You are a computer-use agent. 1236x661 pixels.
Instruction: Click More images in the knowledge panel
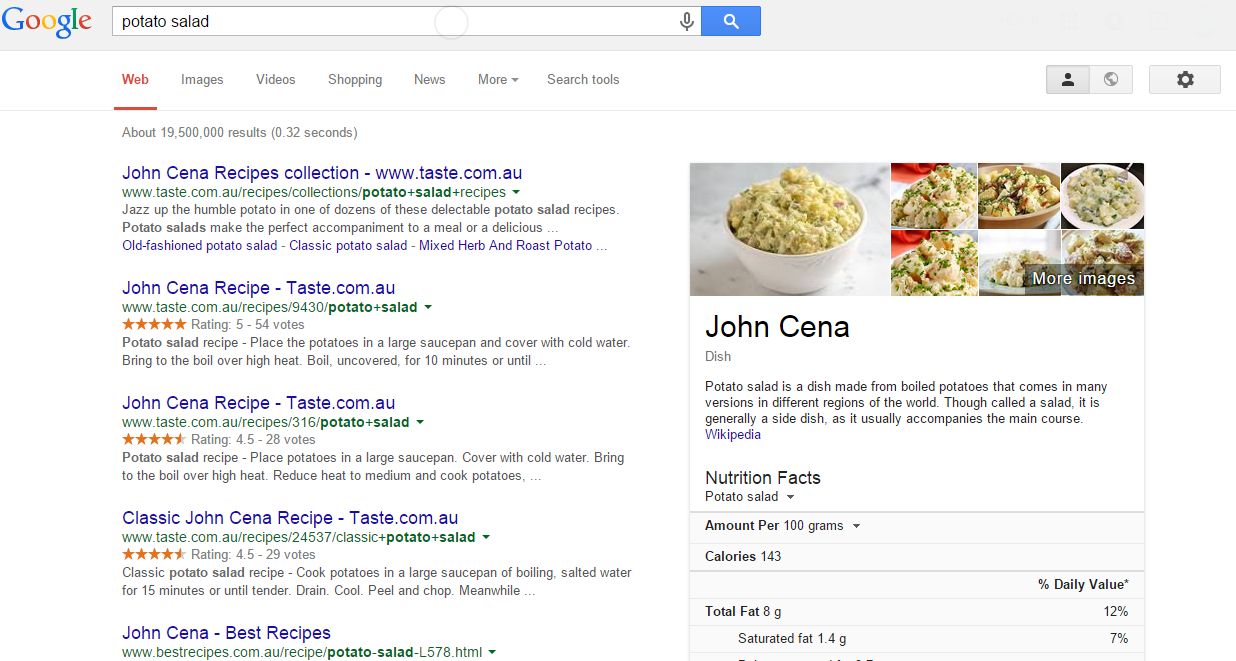(x=1085, y=279)
